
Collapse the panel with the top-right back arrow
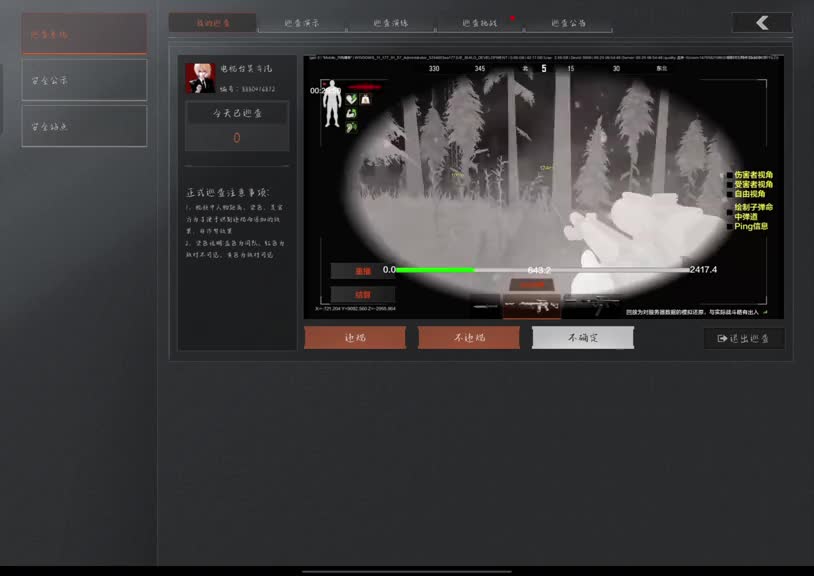click(761, 21)
